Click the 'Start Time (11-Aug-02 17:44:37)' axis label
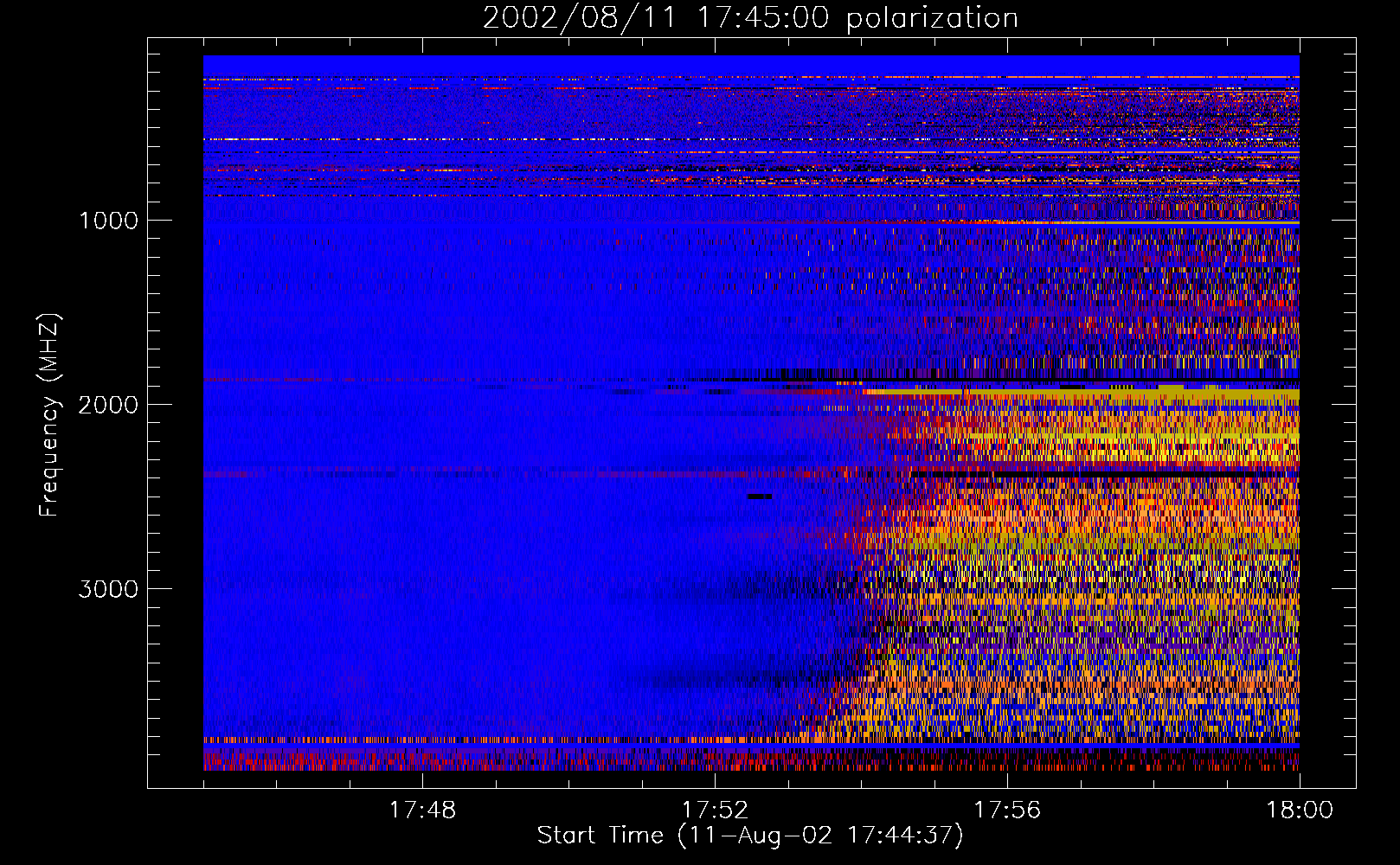Viewport: 1400px width, 865px height. coord(750,836)
